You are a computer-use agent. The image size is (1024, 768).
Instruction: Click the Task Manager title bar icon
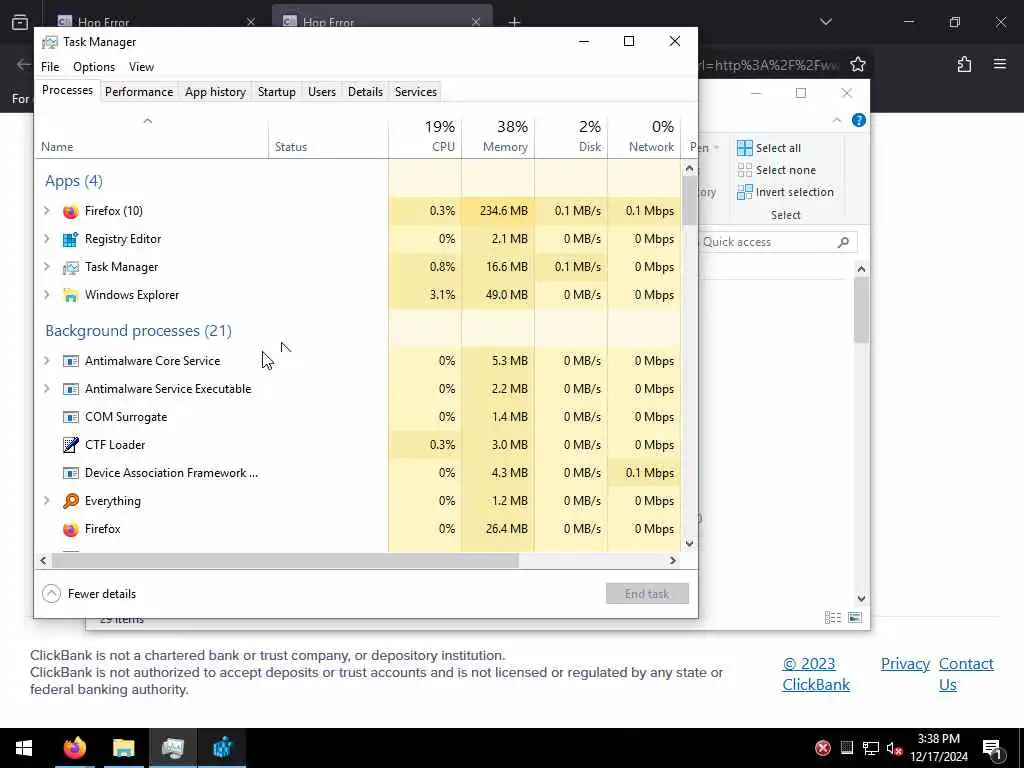pyautogui.click(x=50, y=42)
